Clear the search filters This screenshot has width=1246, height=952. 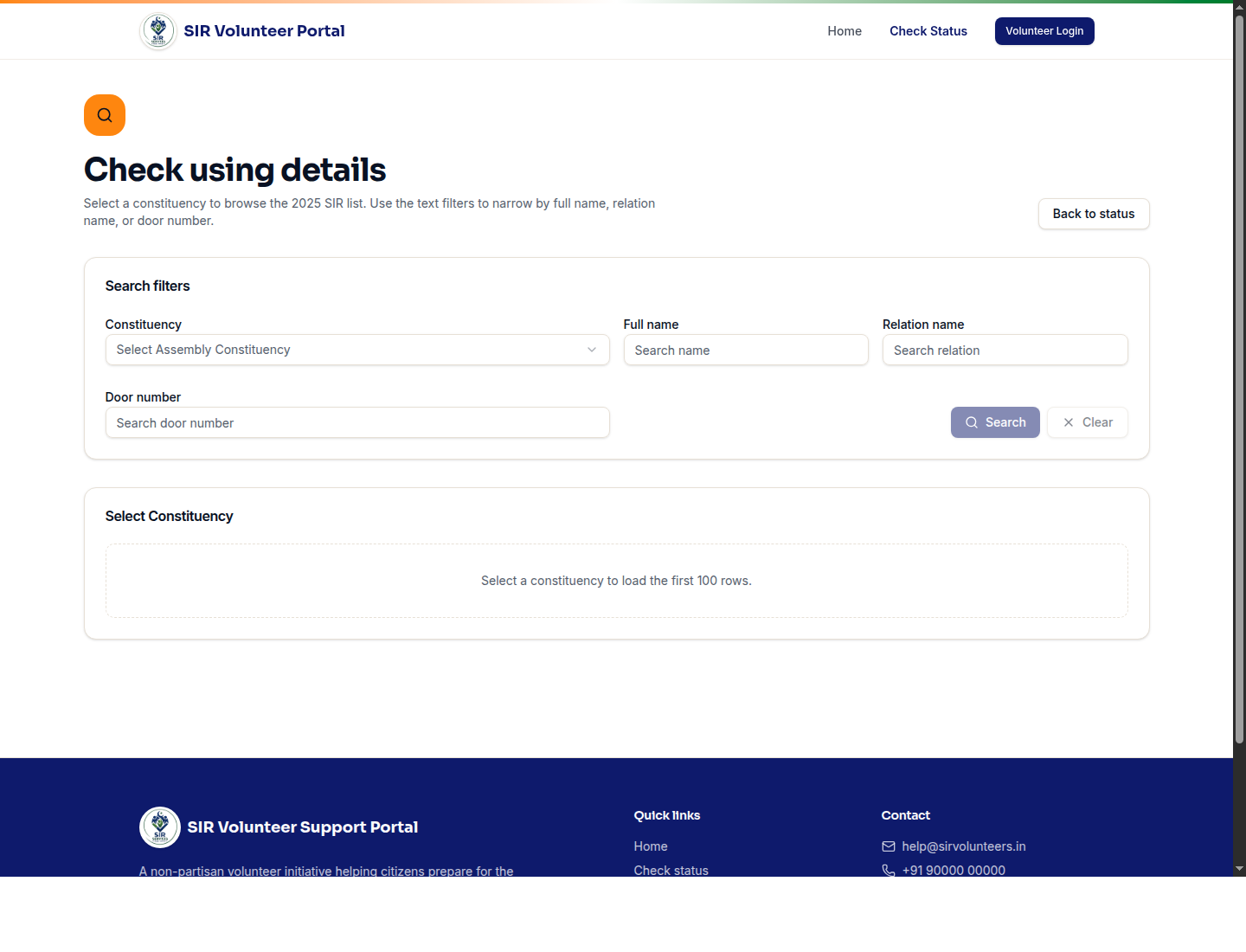coord(1088,422)
